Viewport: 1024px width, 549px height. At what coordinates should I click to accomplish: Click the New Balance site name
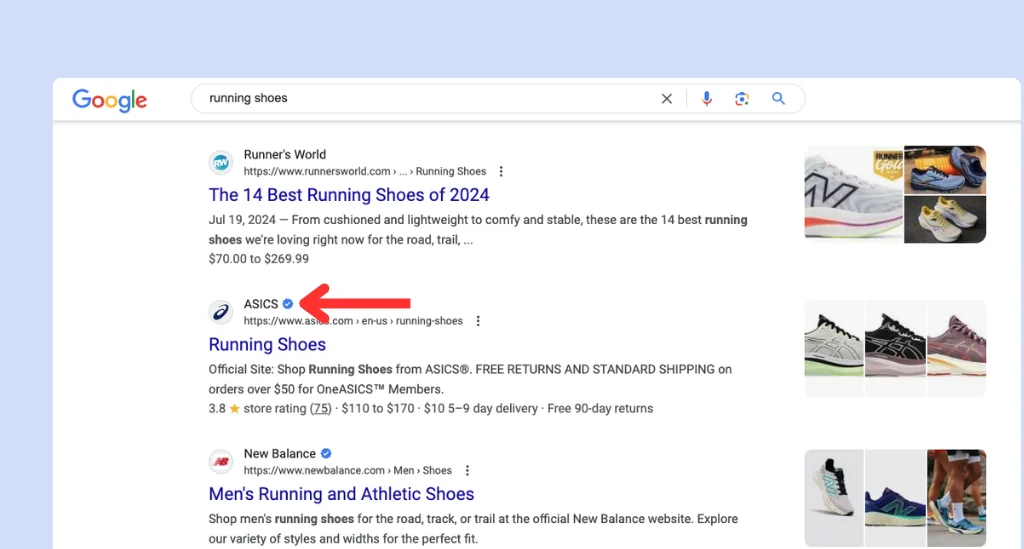click(x=280, y=453)
